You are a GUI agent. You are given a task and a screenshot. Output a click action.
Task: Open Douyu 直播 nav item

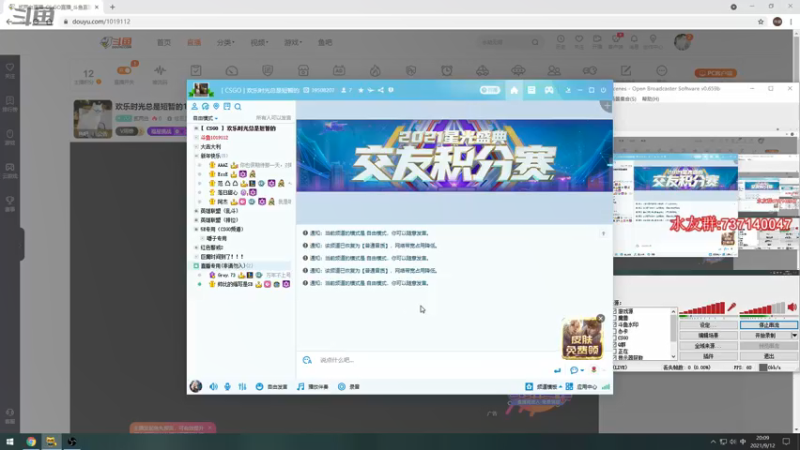(194, 42)
